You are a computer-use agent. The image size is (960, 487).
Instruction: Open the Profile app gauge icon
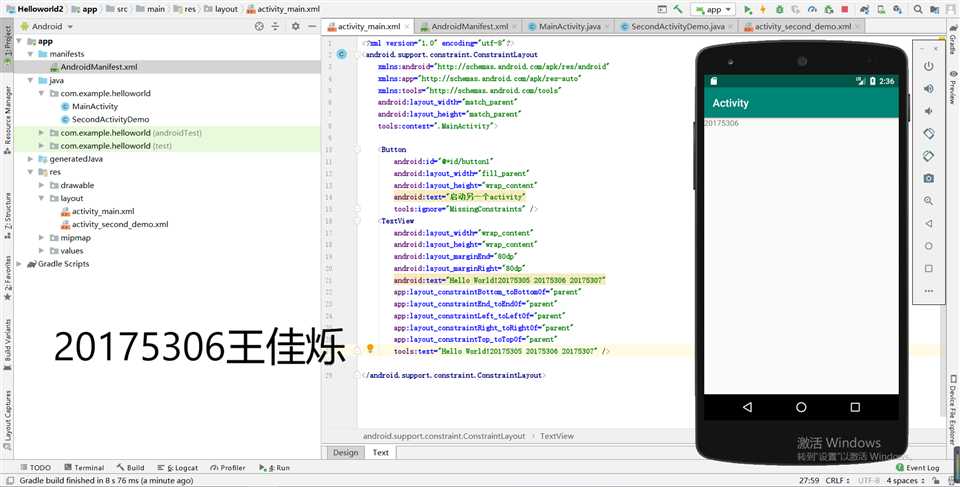point(812,9)
